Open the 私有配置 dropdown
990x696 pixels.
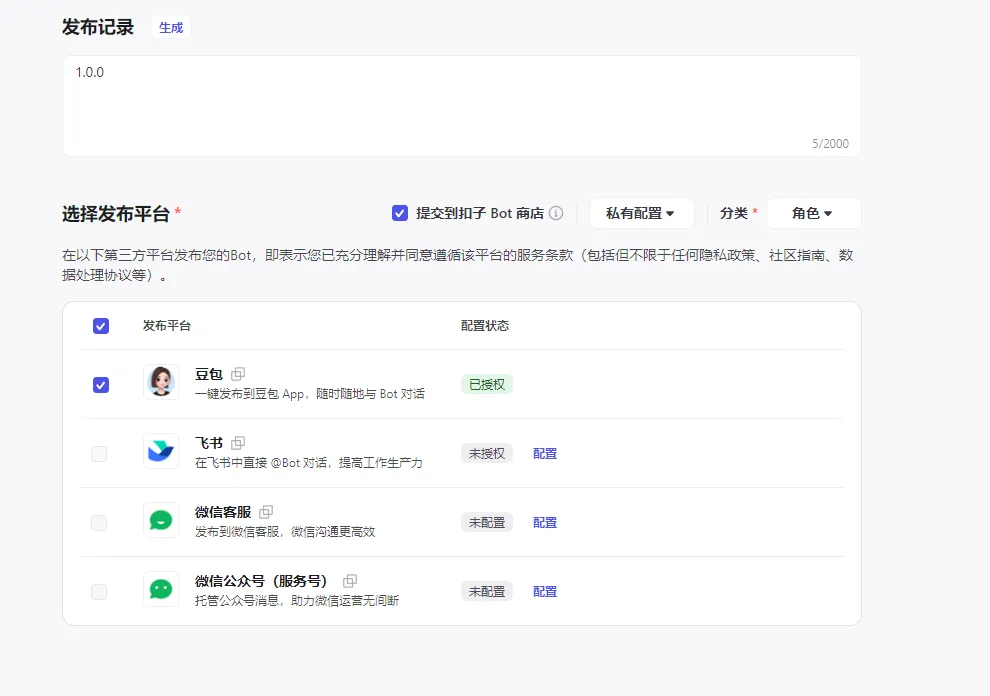pos(641,213)
